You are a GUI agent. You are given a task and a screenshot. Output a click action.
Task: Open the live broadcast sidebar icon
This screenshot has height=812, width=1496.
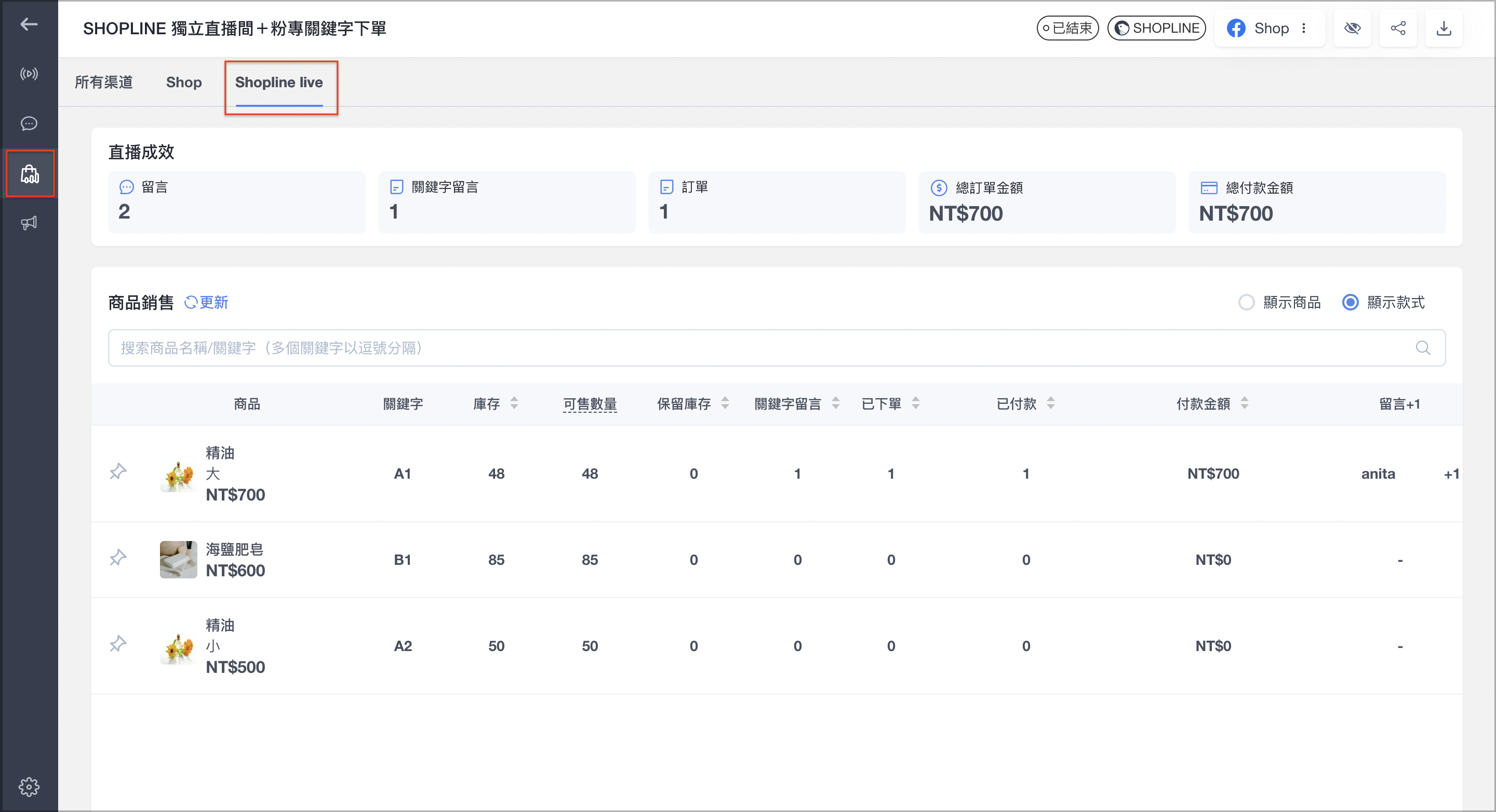click(x=29, y=74)
